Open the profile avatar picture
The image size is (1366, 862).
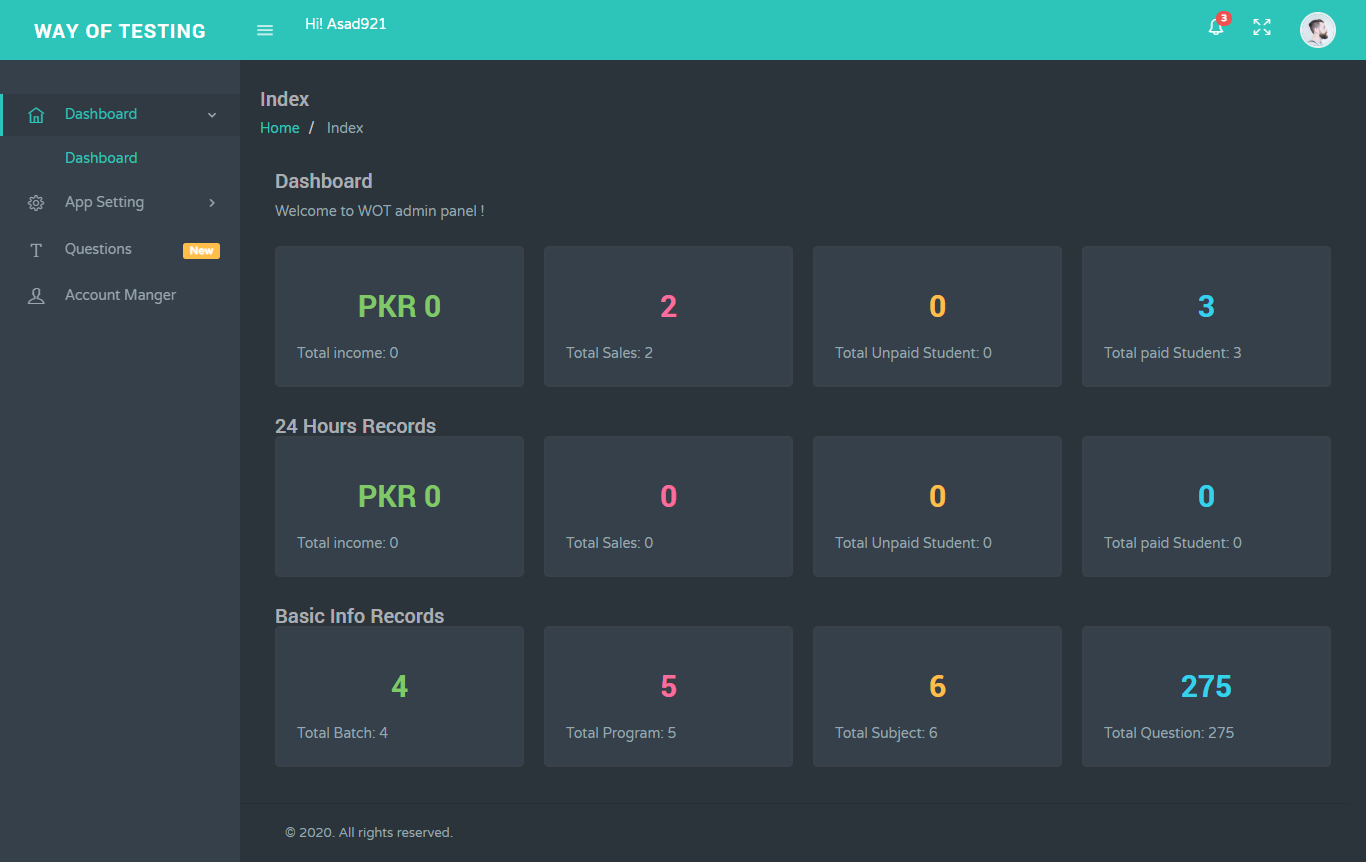1317,29
